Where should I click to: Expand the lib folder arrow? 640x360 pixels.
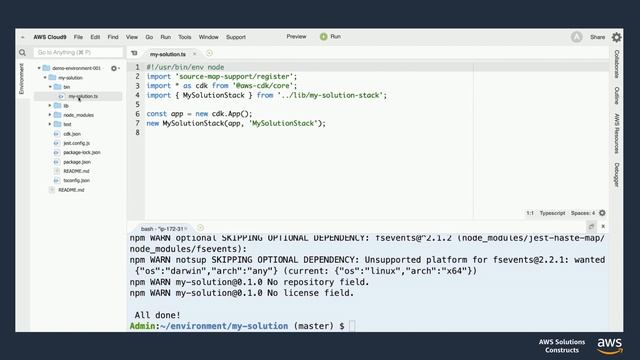point(50,106)
